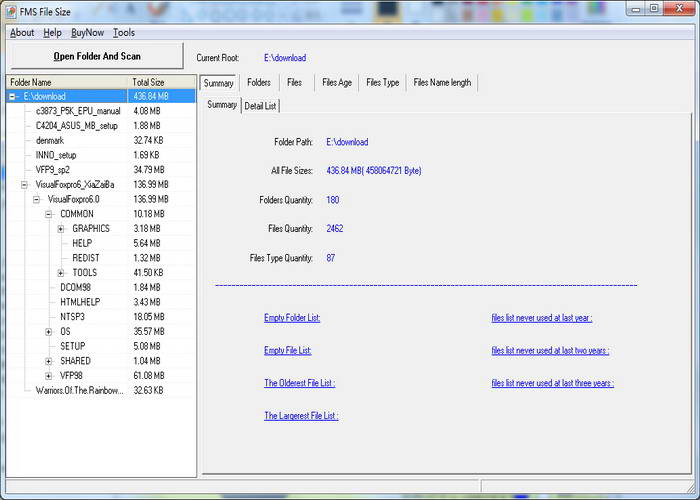Open the About menu
Screen dimensions: 700x500
22,33
